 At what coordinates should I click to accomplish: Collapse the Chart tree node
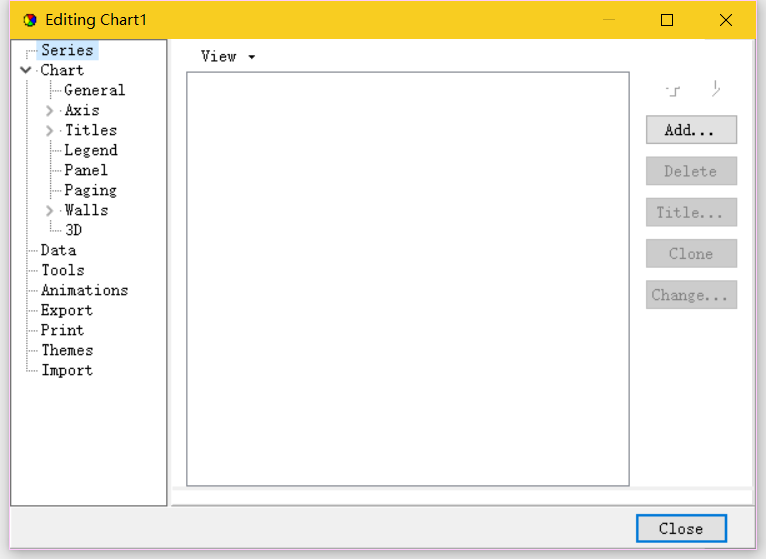26,70
